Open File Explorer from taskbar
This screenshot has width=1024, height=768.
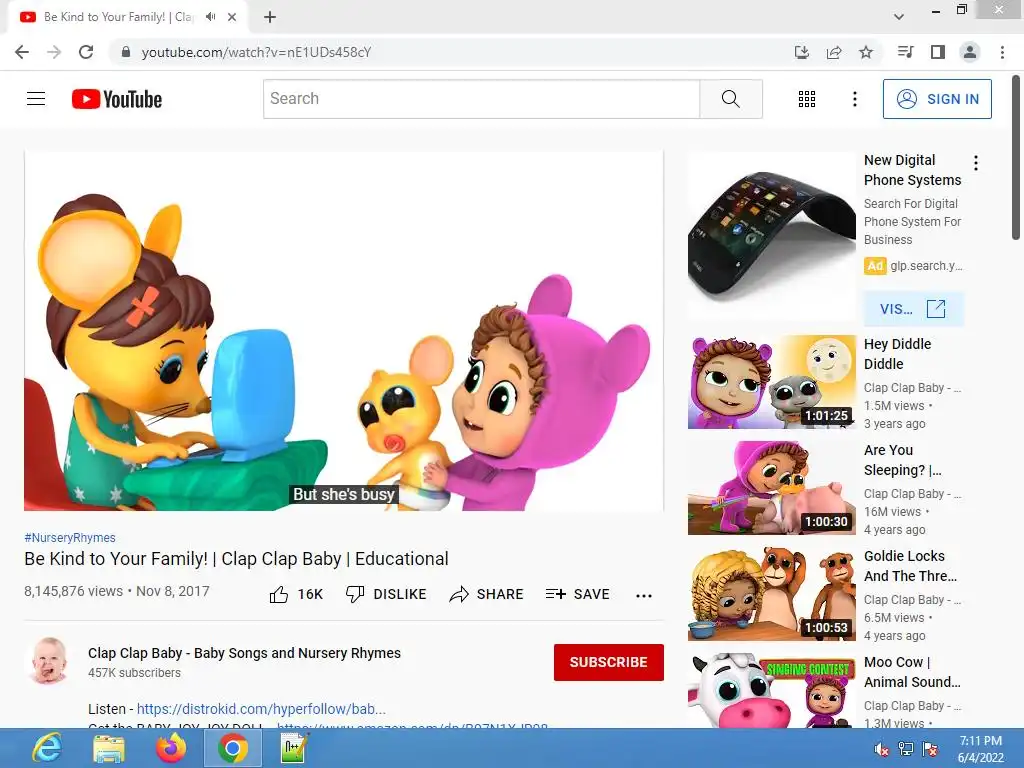click(109, 748)
